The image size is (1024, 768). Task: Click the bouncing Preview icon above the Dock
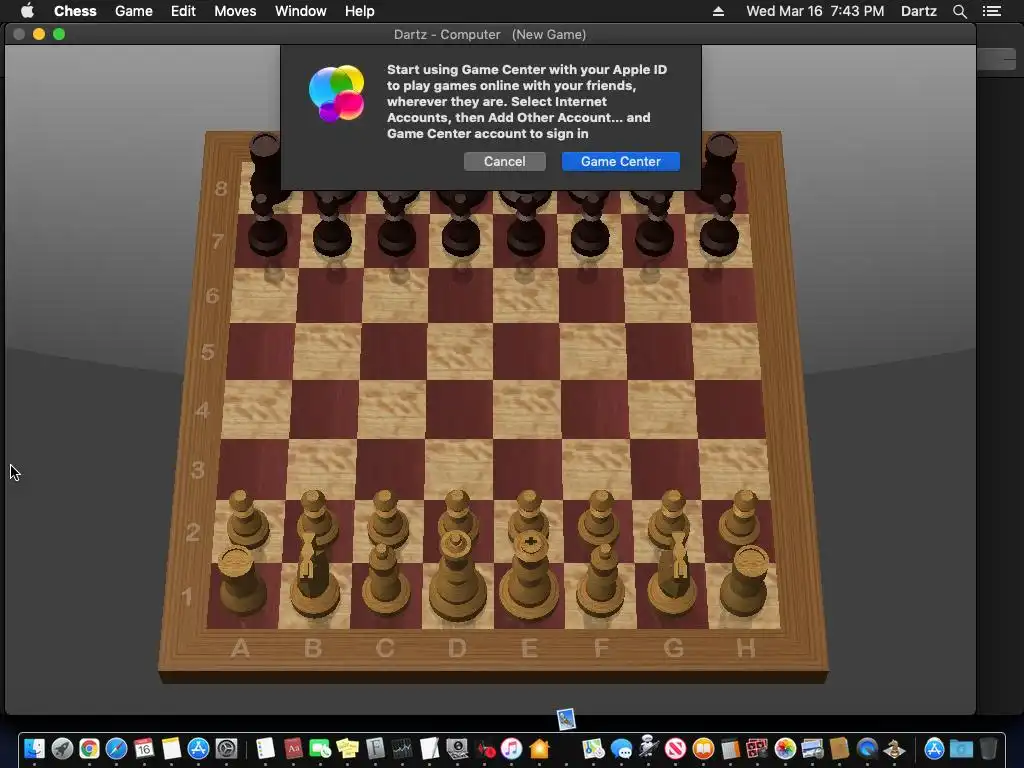[566, 719]
